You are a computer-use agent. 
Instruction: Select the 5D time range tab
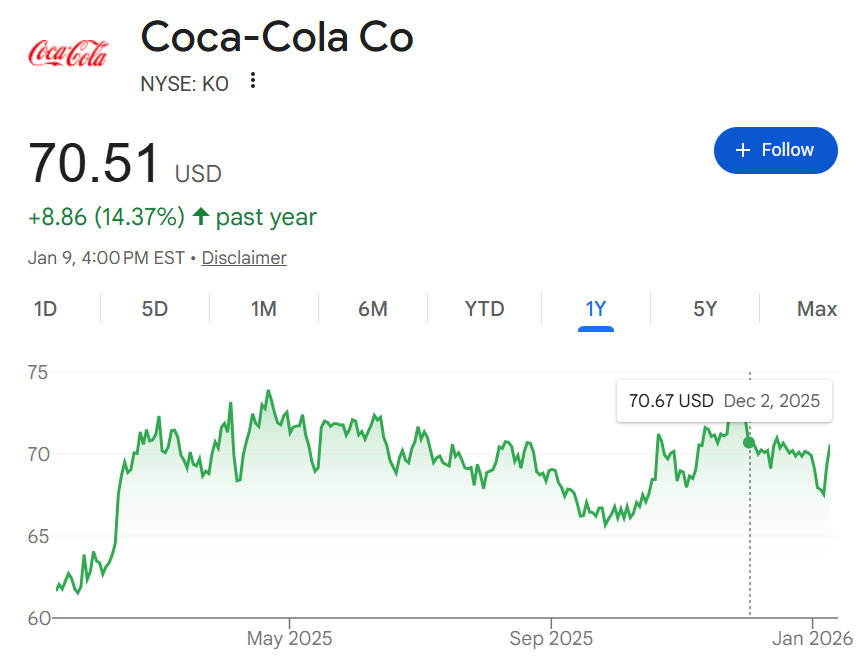155,309
